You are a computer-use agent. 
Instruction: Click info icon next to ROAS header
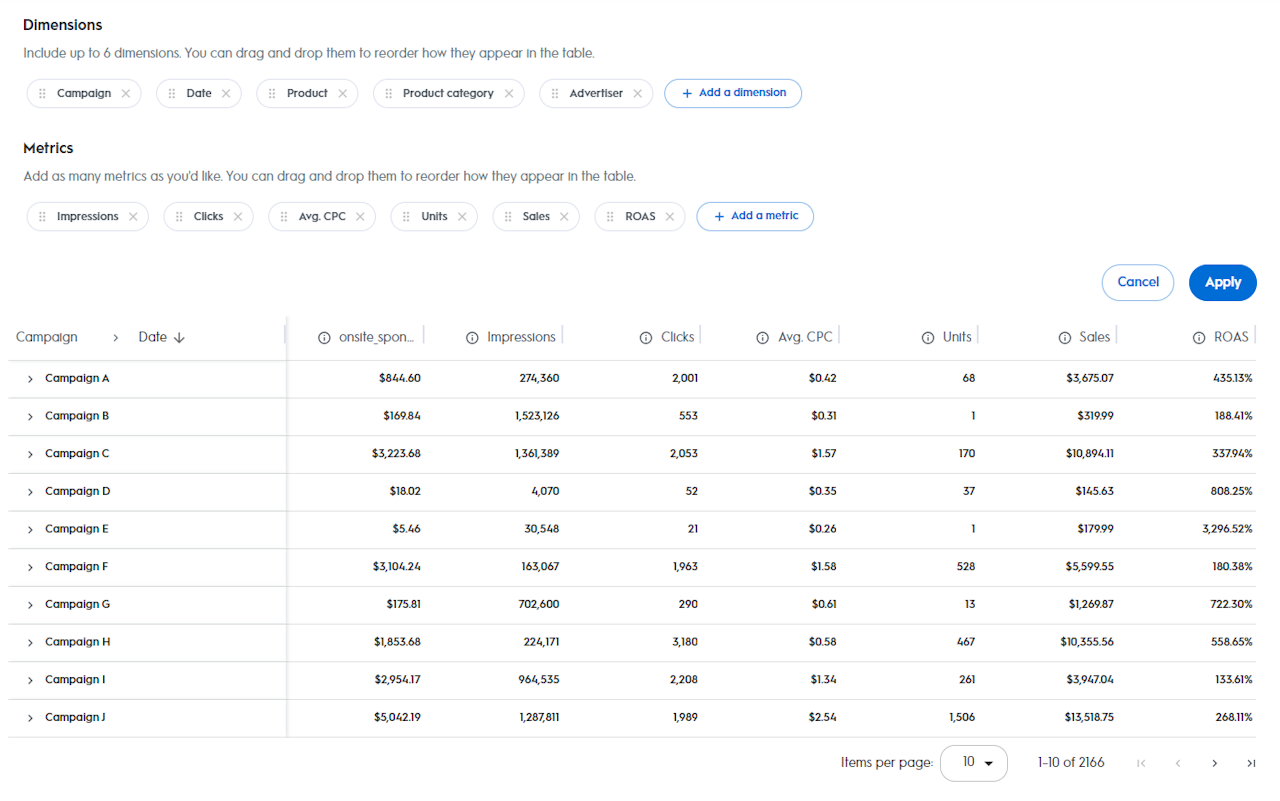pos(1199,338)
